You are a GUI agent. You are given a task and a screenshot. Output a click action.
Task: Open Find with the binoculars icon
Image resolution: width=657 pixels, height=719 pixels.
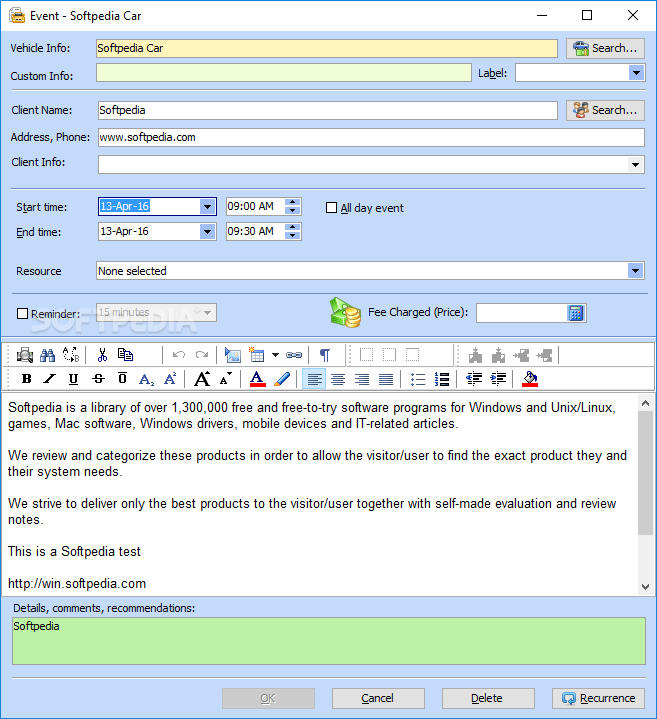pos(47,355)
